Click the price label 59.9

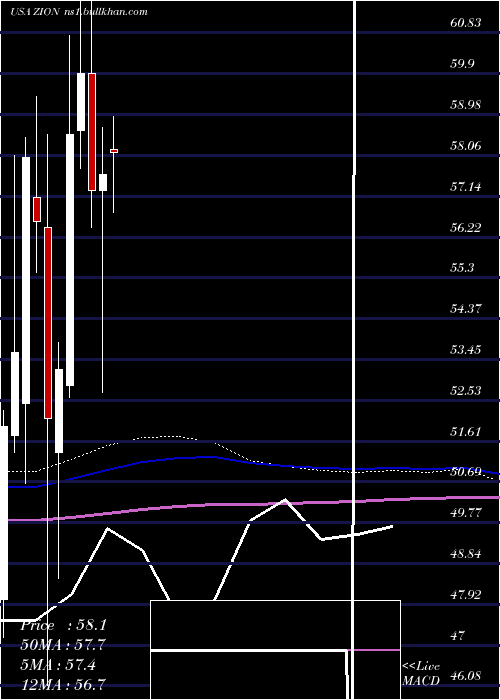[462, 63]
